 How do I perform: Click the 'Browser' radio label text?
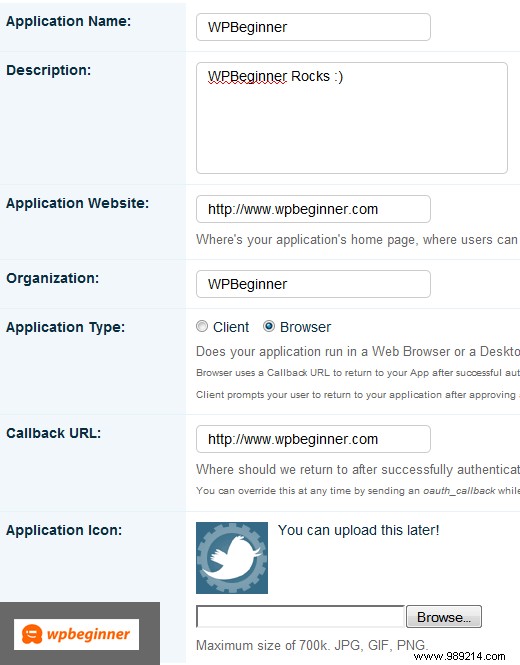click(x=305, y=327)
